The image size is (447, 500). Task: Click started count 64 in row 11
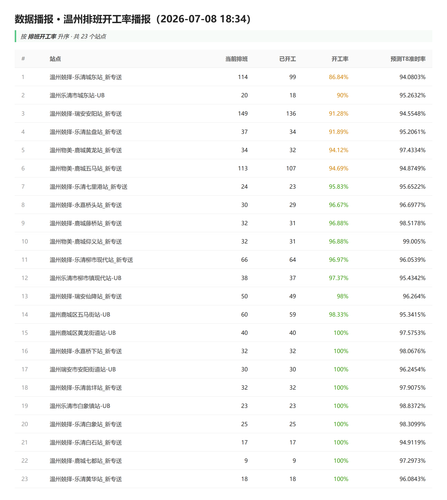(x=293, y=260)
